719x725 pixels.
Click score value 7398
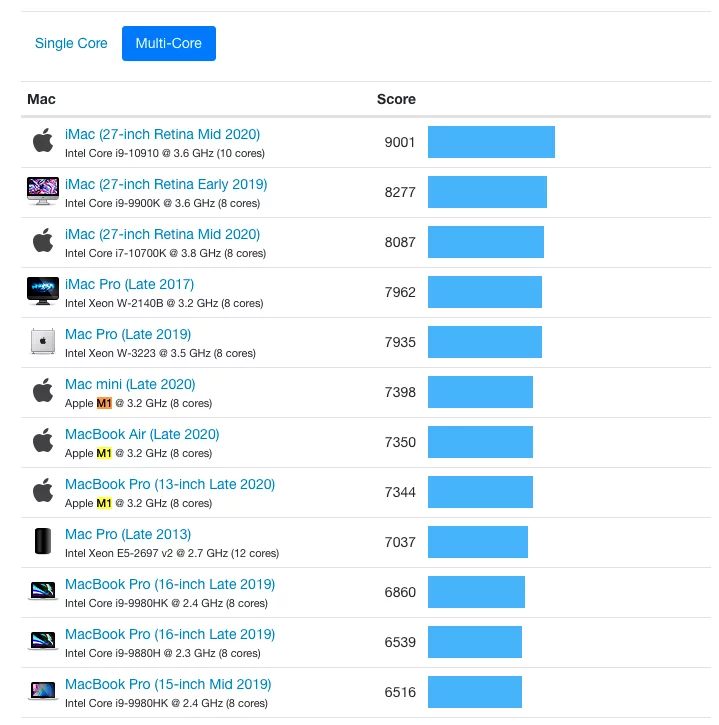[400, 392]
